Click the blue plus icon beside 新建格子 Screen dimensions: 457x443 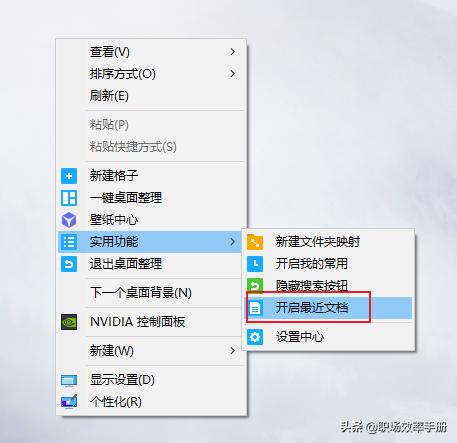(69, 176)
